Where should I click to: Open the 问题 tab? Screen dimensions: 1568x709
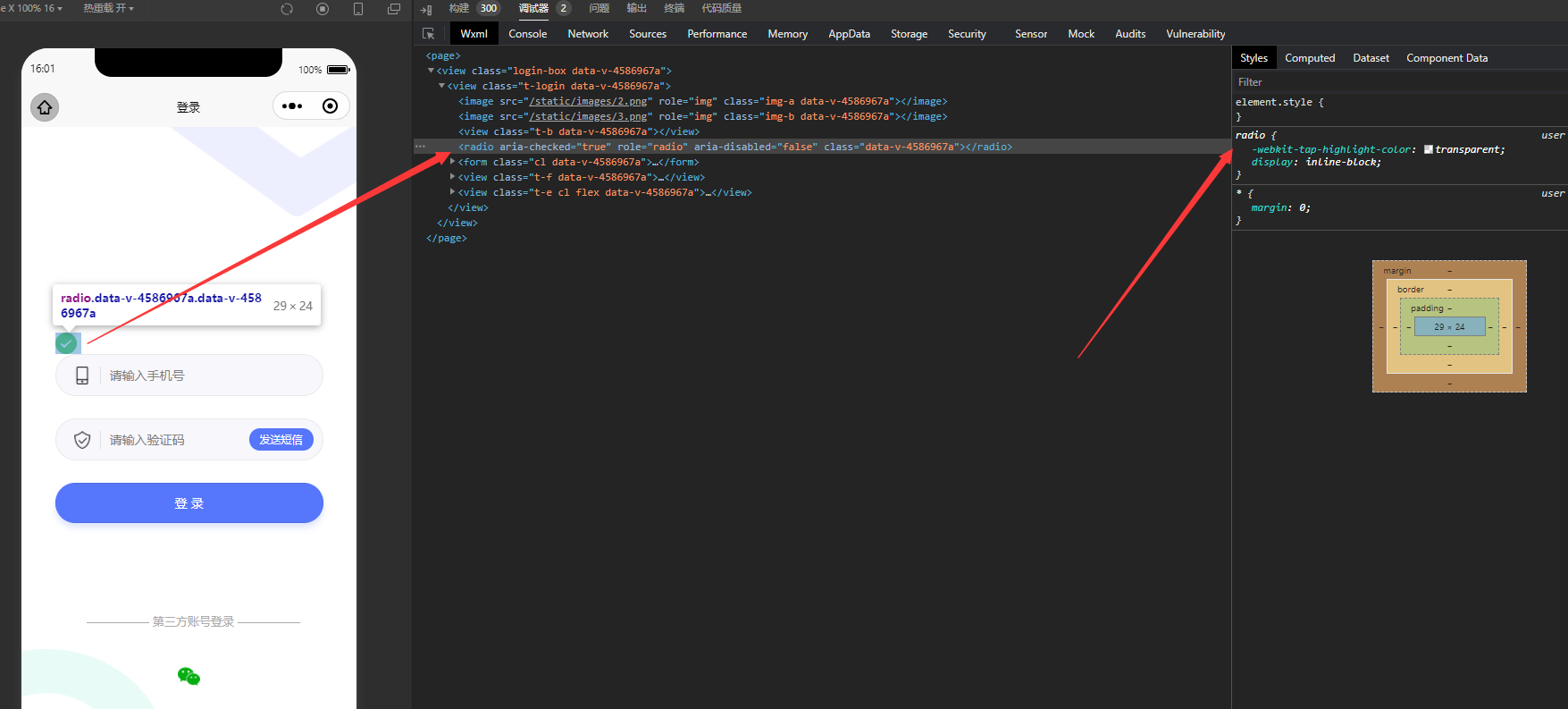point(600,8)
